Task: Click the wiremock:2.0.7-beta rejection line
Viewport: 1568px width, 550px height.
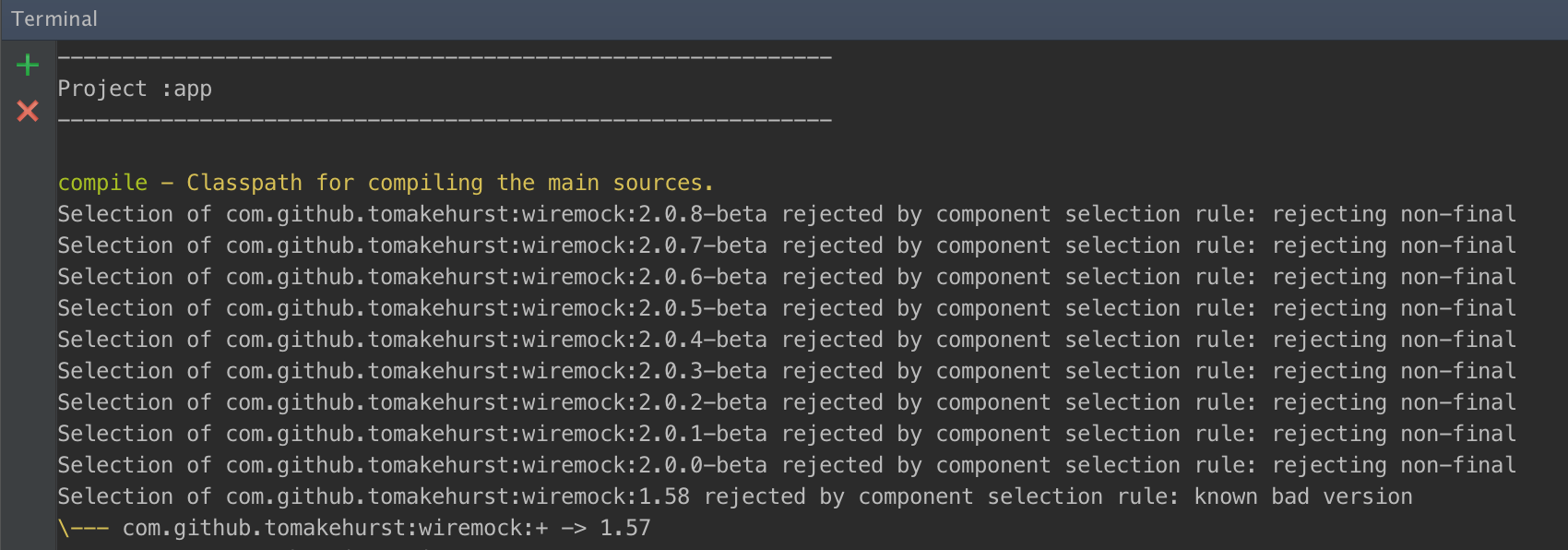Action: [x=786, y=245]
